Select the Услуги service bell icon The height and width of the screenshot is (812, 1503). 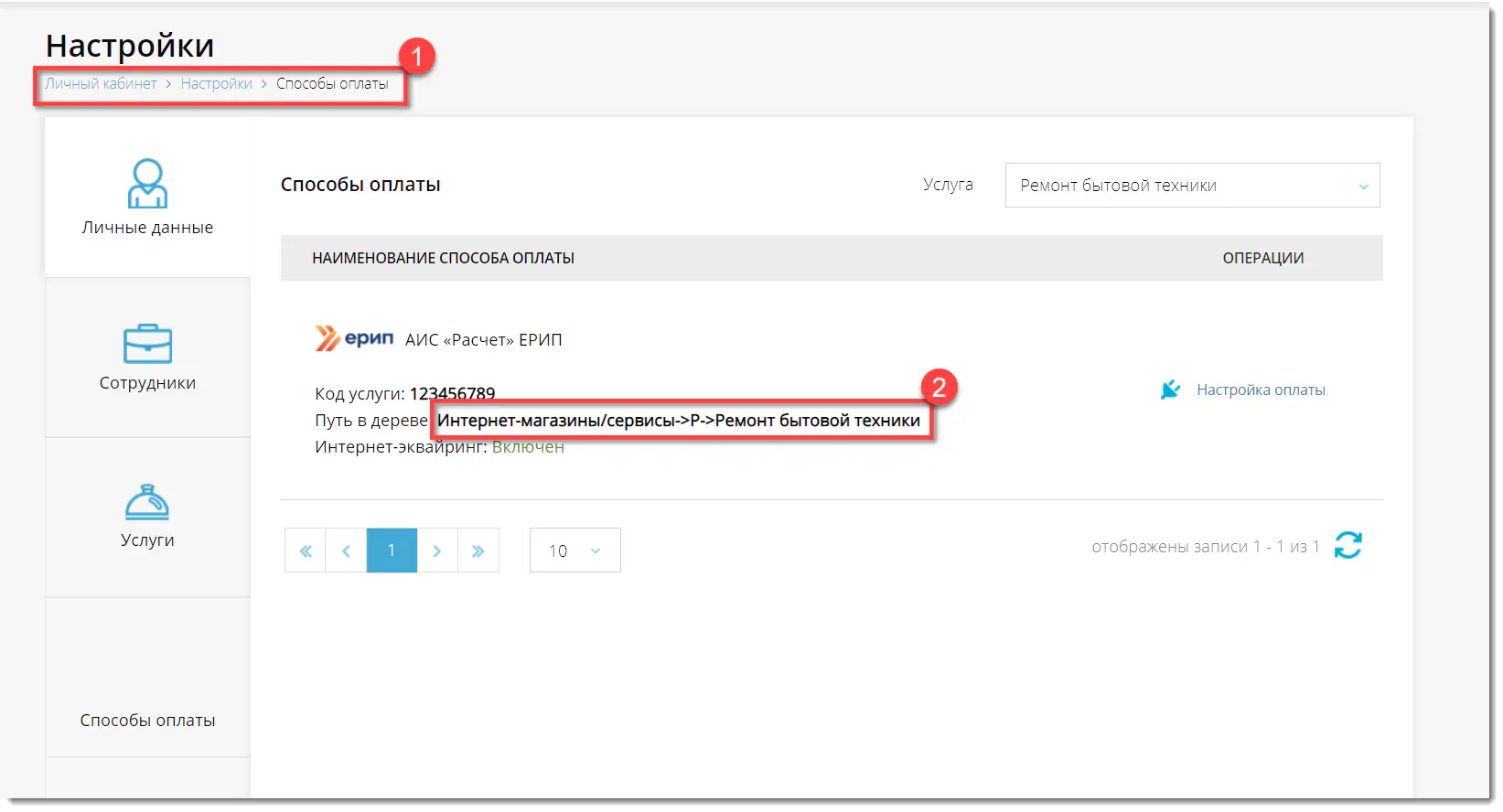[x=147, y=501]
